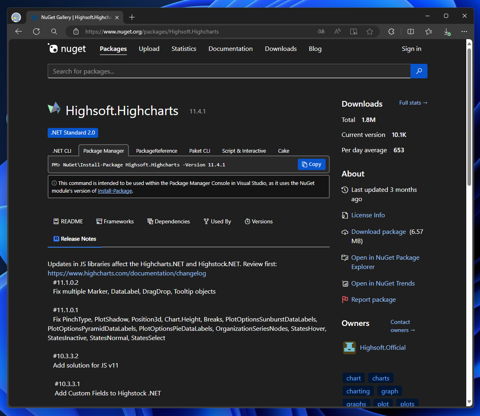Image resolution: width=480 pixels, height=416 pixels.
Task: Open the Documentation nav item
Action: tap(231, 49)
